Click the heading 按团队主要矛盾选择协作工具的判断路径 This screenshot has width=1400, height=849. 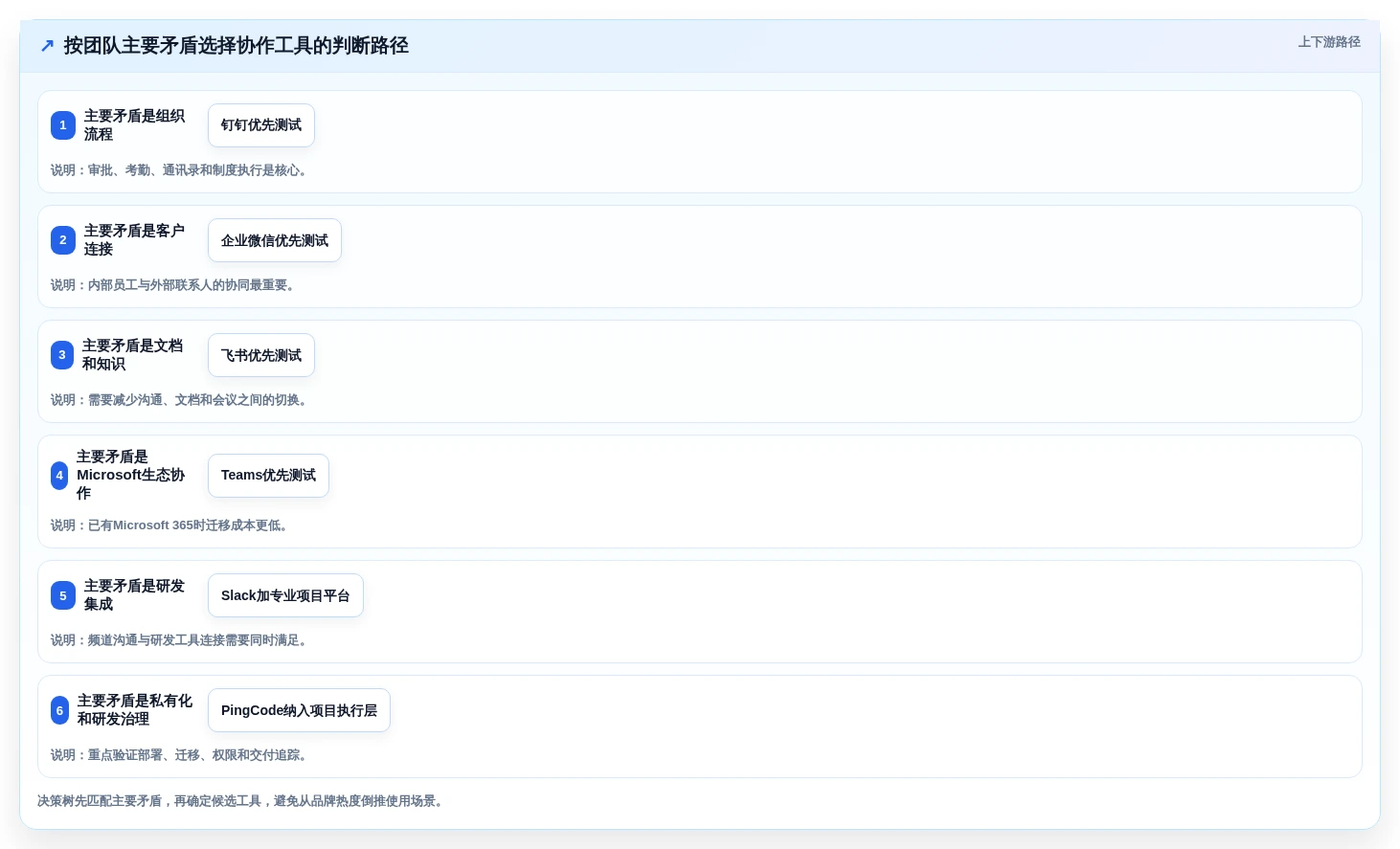click(236, 46)
